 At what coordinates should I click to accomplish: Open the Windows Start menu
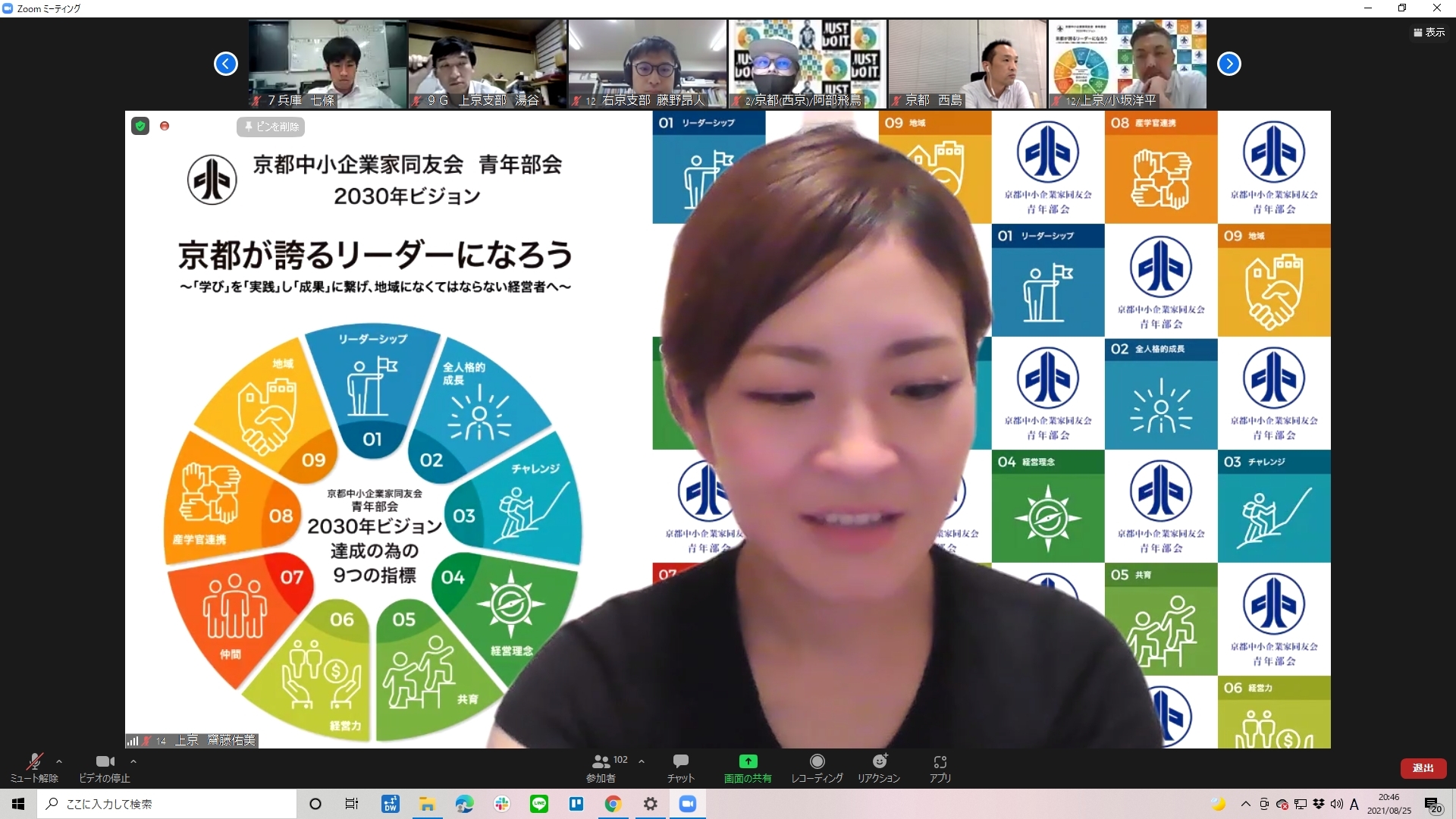point(18,804)
